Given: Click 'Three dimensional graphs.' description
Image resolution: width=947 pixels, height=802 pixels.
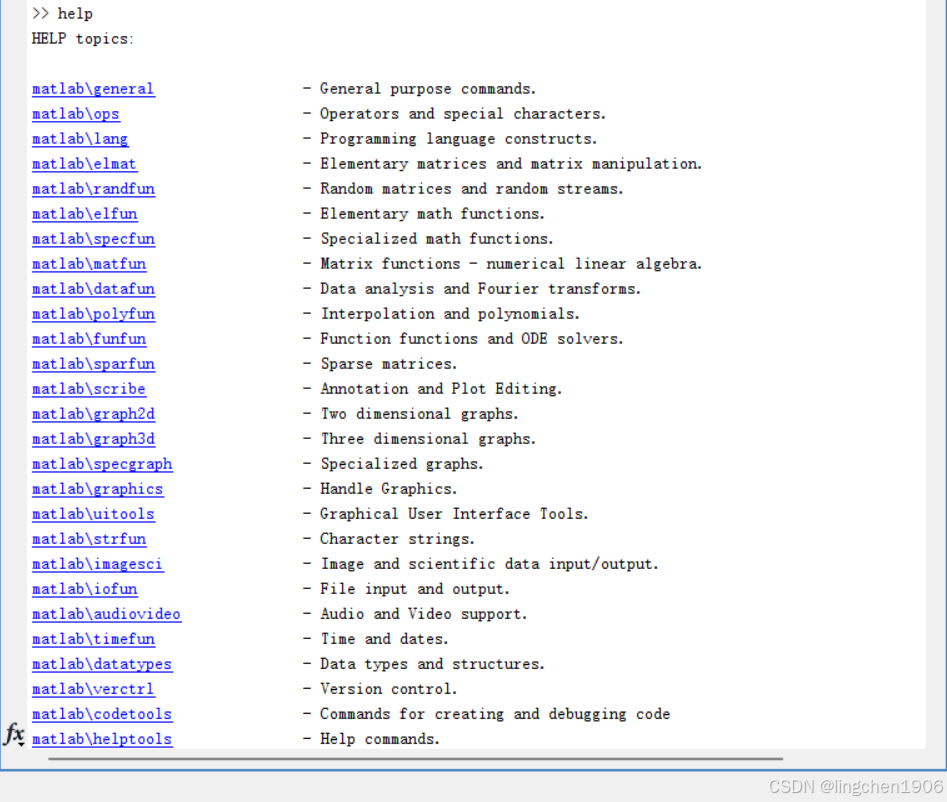Looking at the screenshot, I should pyautogui.click(x=428, y=439).
